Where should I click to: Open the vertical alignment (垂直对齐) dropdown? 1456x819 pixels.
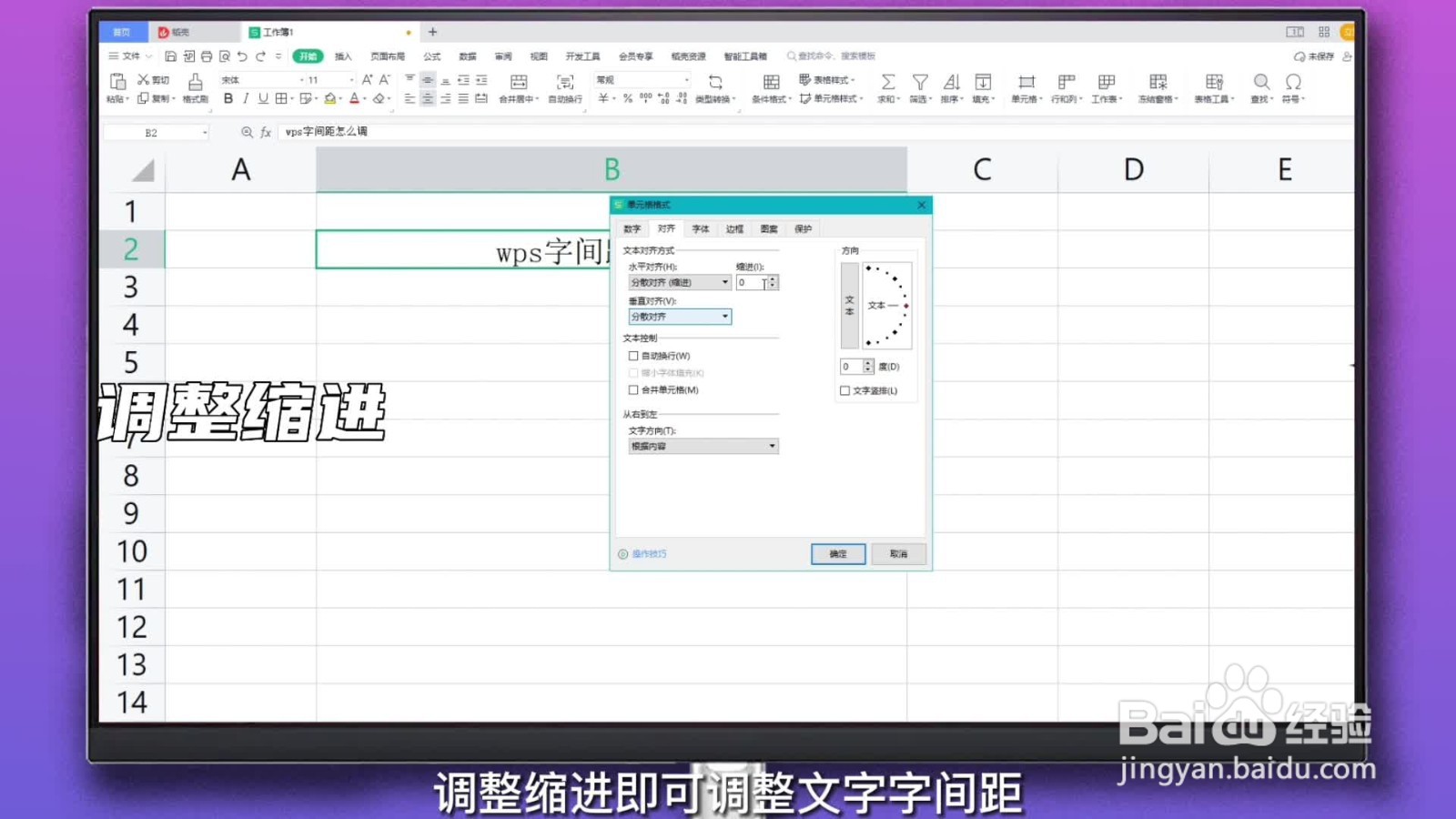(724, 317)
